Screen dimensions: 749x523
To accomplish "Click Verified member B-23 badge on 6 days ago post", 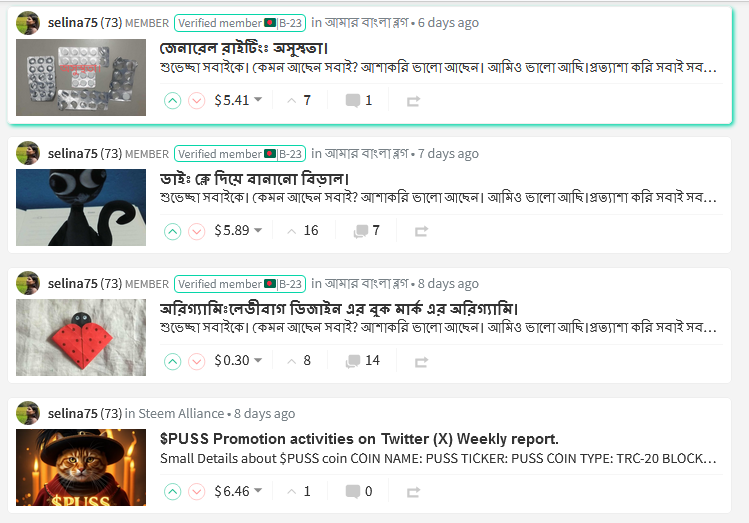I will click(x=240, y=23).
